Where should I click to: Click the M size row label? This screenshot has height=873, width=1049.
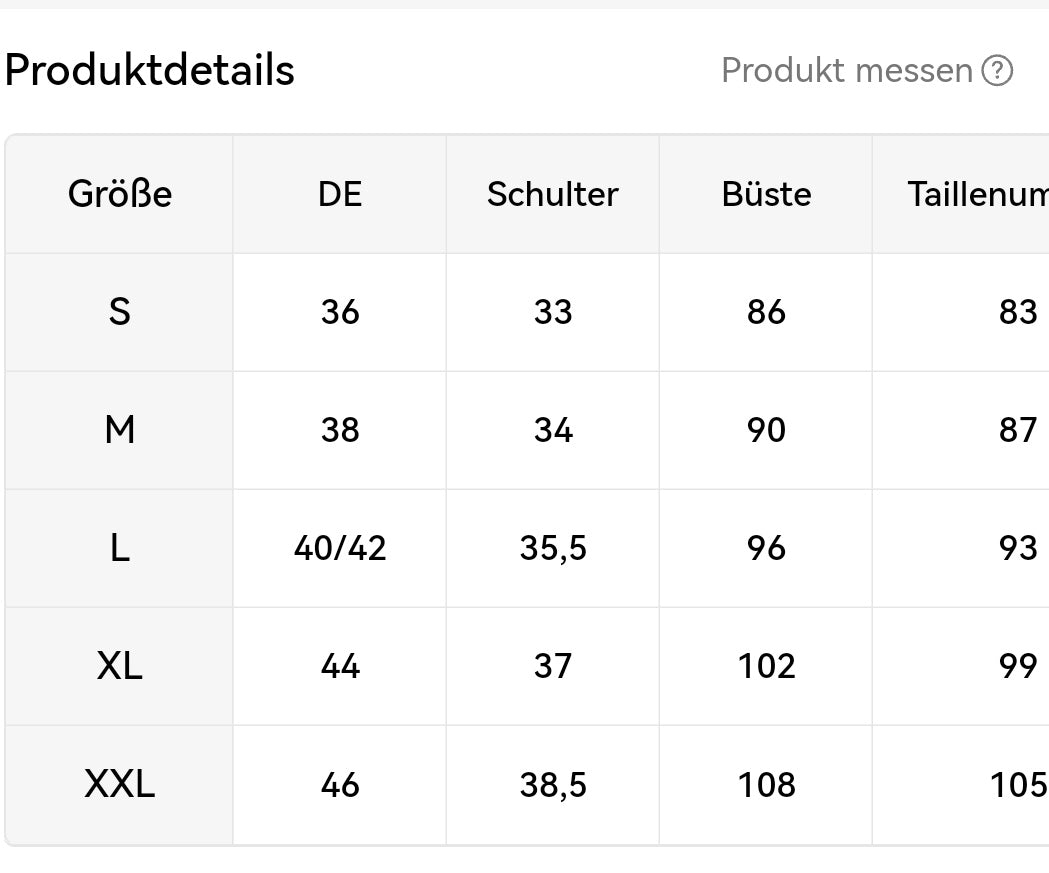pyautogui.click(x=120, y=430)
